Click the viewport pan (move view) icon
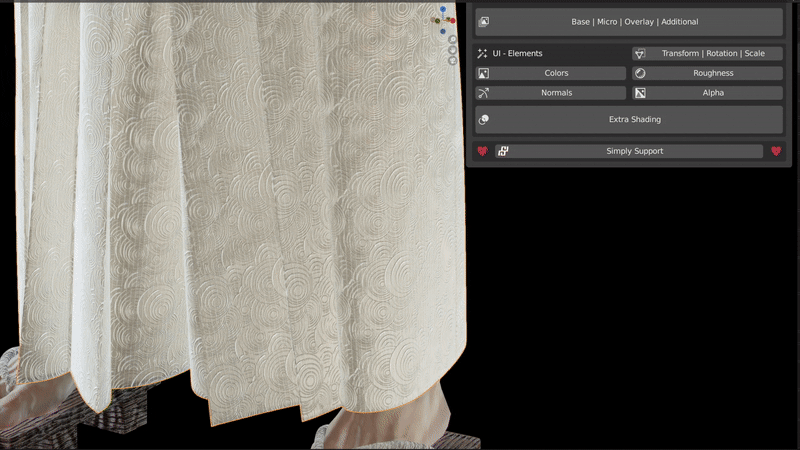 [452, 51]
